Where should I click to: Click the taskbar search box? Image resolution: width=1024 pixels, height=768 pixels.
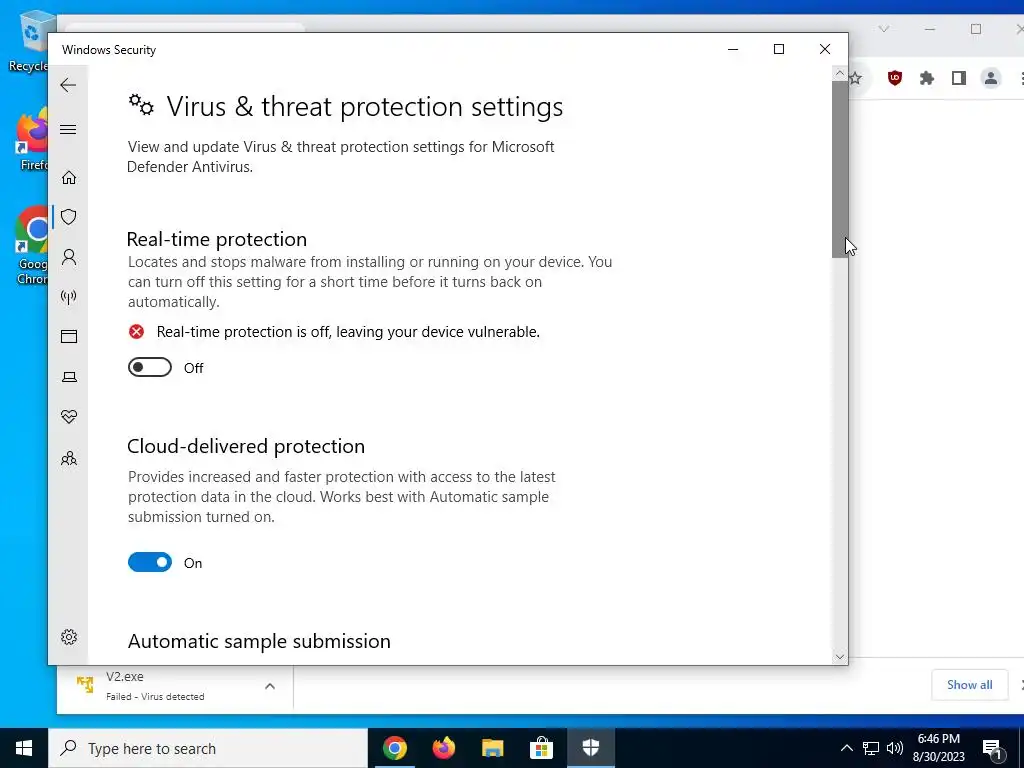208,748
